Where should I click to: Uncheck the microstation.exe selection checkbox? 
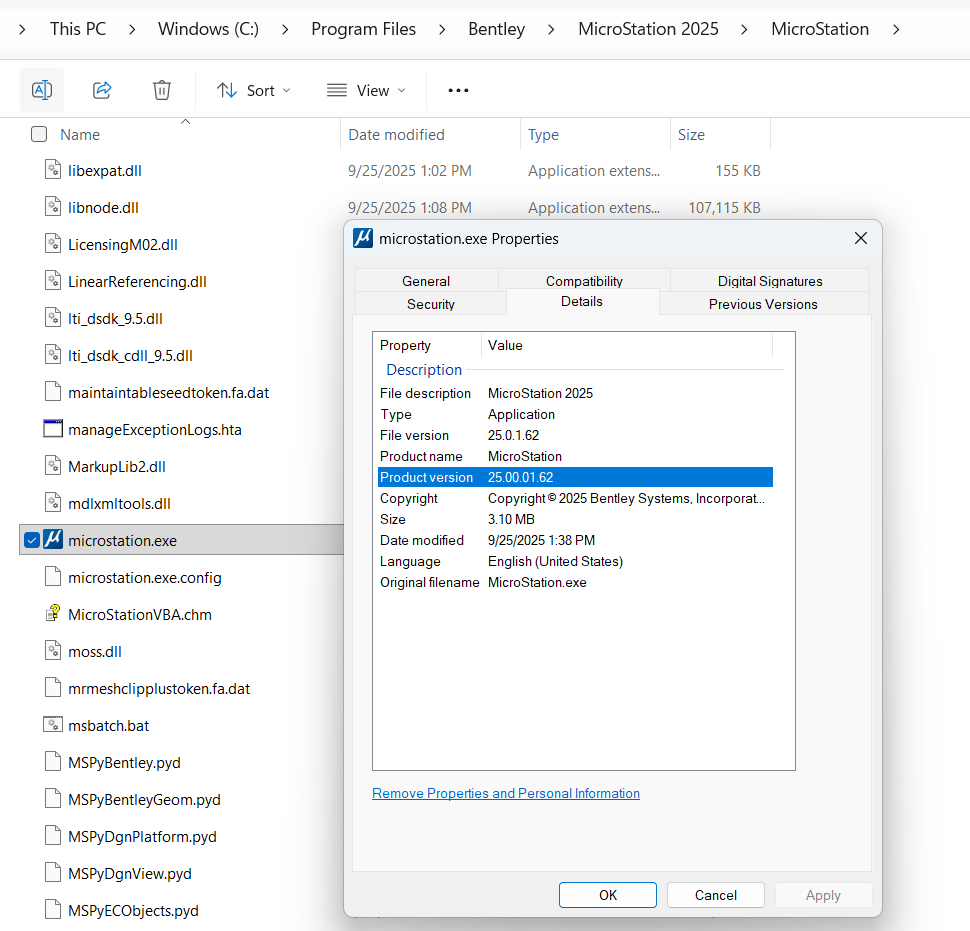pos(32,540)
